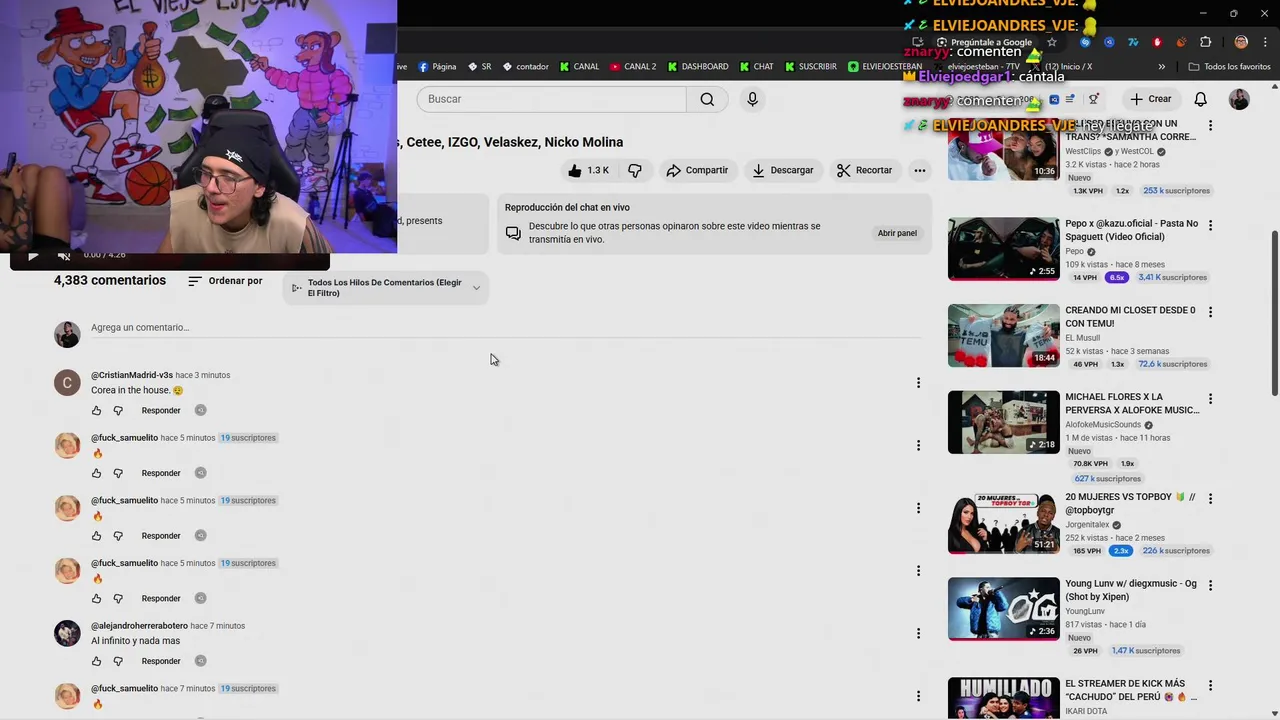Screen dimensions: 1280x720
Task: Dislike the alejandroherrerabotero comment
Action: [118, 661]
